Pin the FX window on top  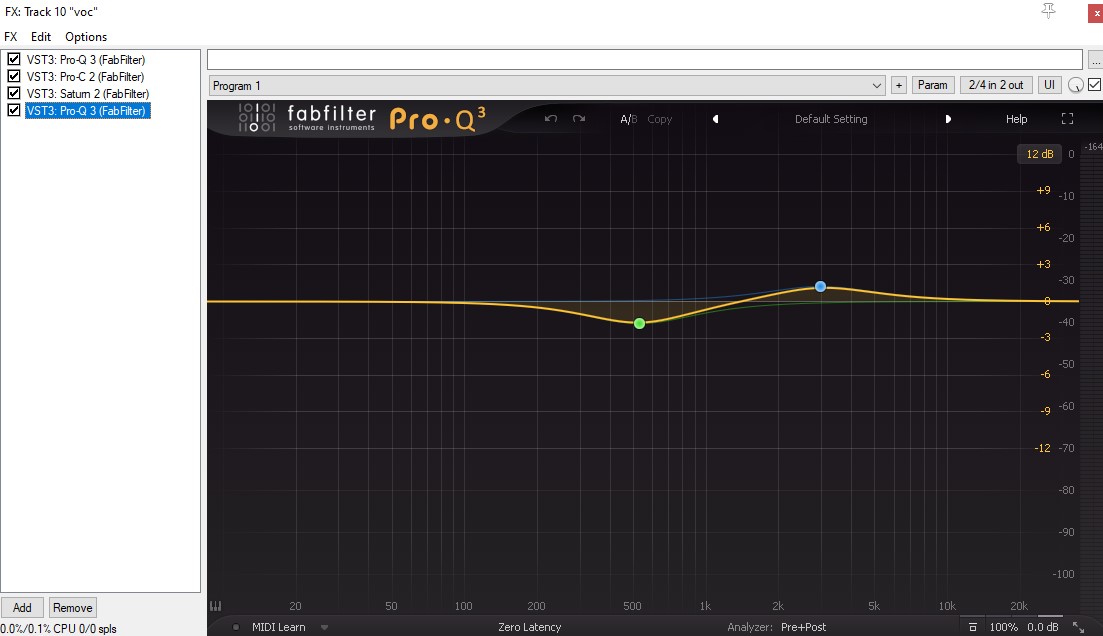click(1048, 11)
